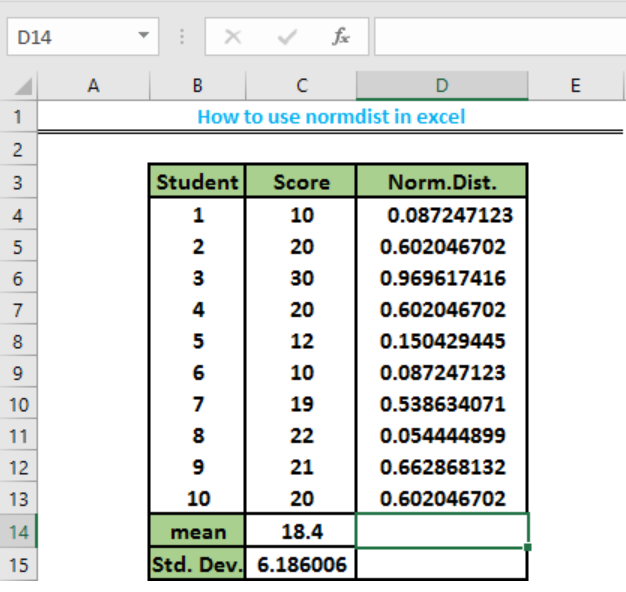
Task: Select row 11 header
Action: click(x=18, y=436)
